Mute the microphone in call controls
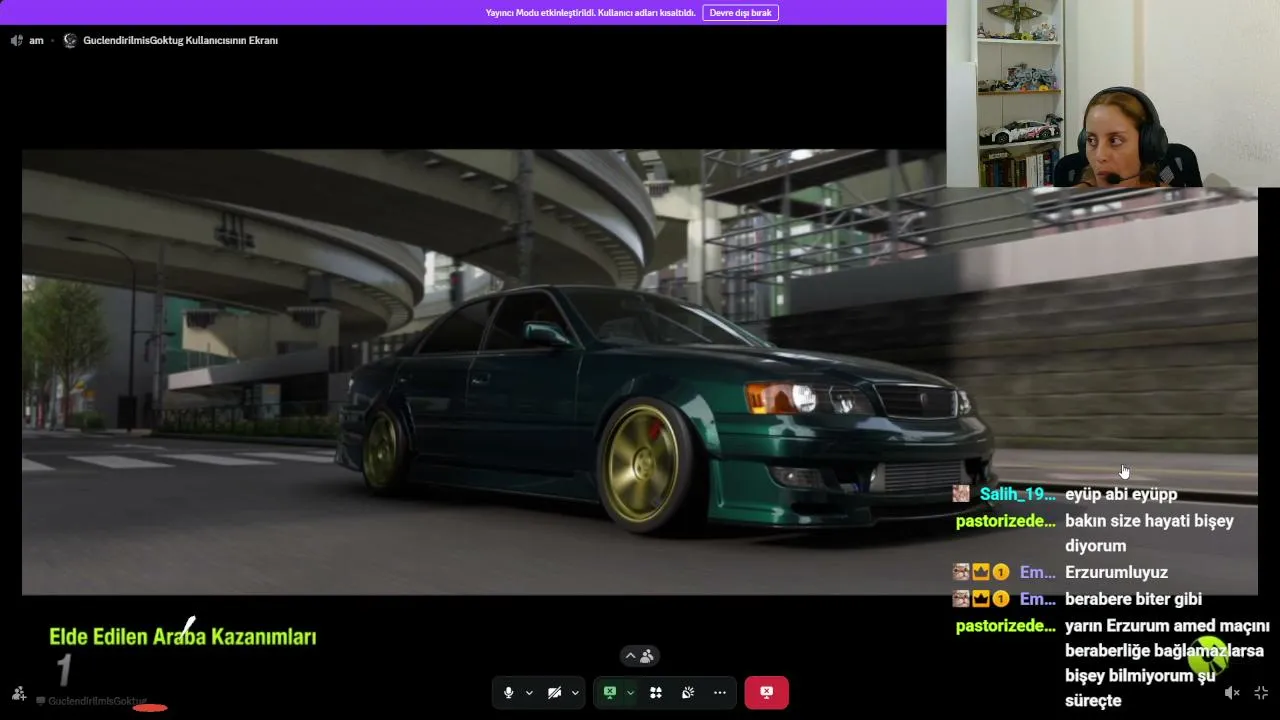The height and width of the screenshot is (720, 1280). click(509, 692)
